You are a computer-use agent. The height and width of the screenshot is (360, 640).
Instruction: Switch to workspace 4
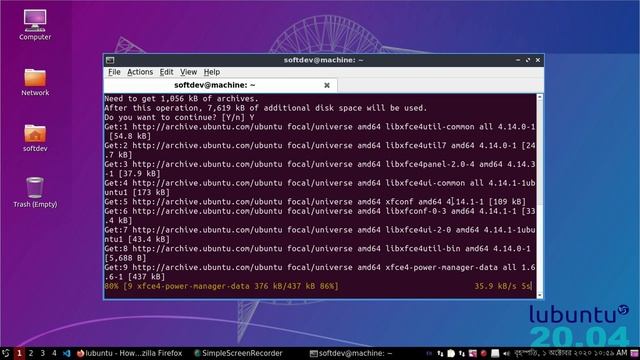pyautogui.click(x=54, y=353)
